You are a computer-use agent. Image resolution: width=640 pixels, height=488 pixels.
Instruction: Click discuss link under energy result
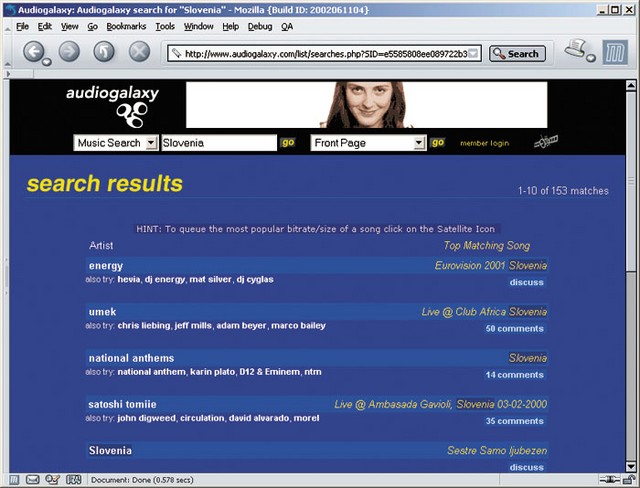tap(527, 282)
